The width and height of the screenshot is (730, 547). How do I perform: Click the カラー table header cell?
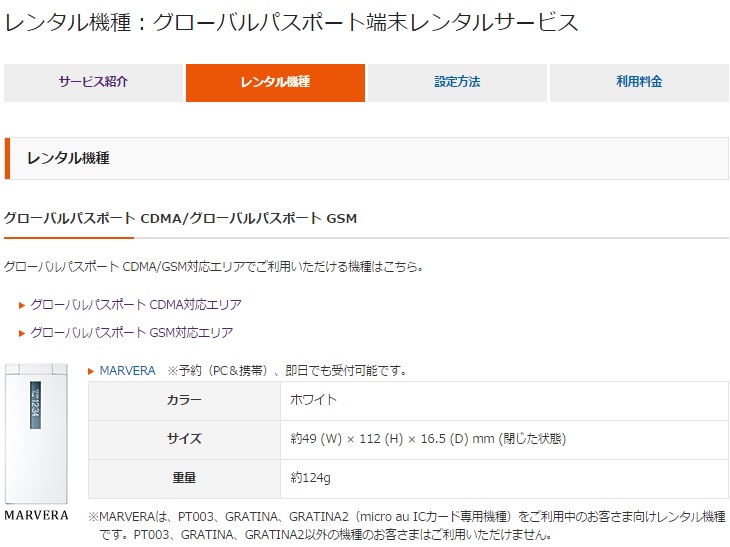[x=184, y=401]
